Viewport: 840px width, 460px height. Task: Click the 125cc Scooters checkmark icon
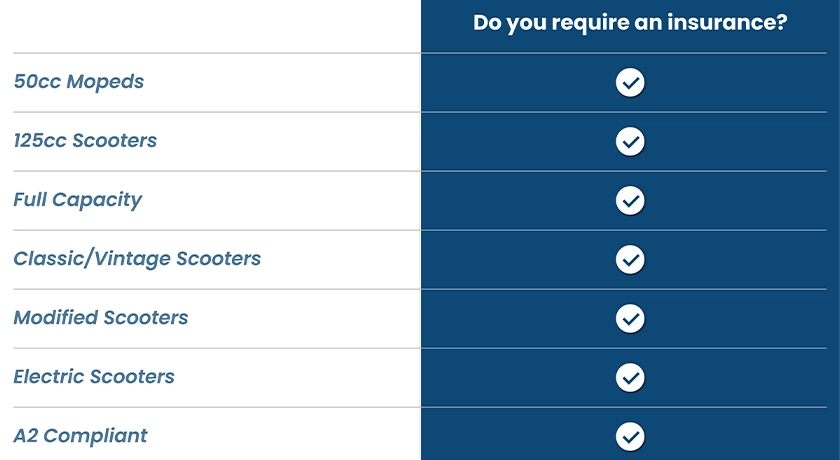[x=630, y=141]
